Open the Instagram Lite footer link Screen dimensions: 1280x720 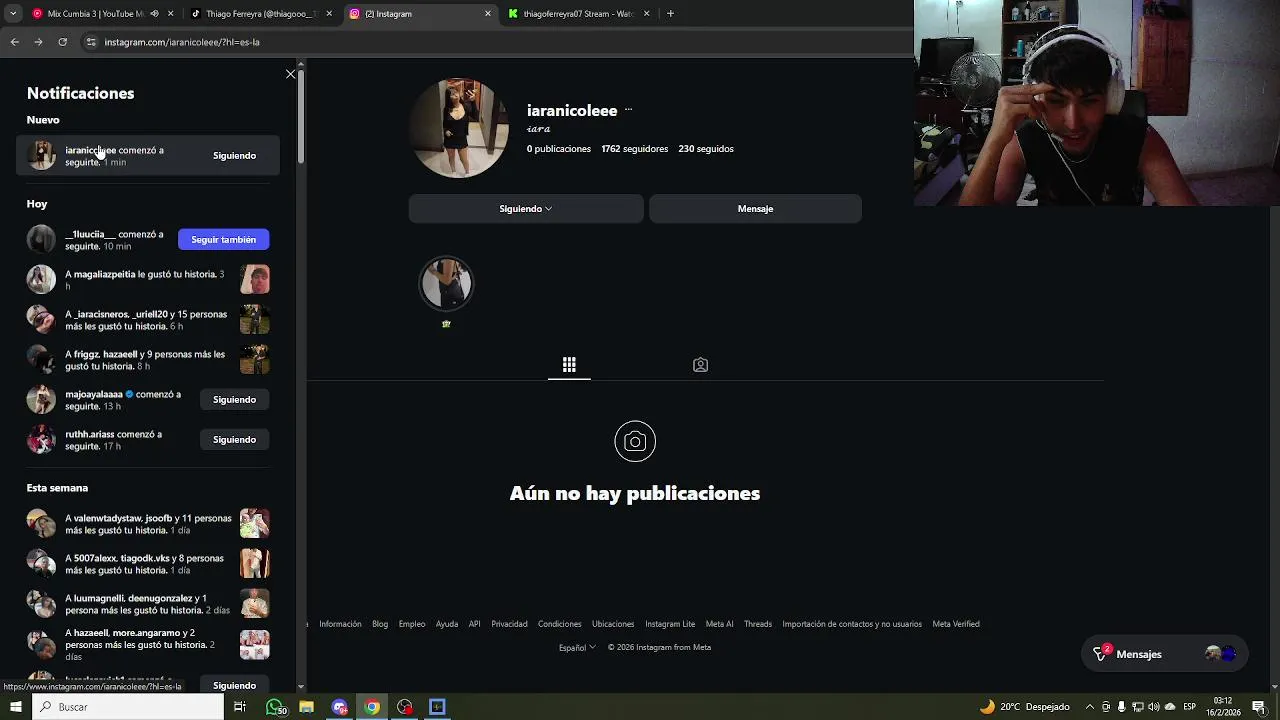coord(670,624)
